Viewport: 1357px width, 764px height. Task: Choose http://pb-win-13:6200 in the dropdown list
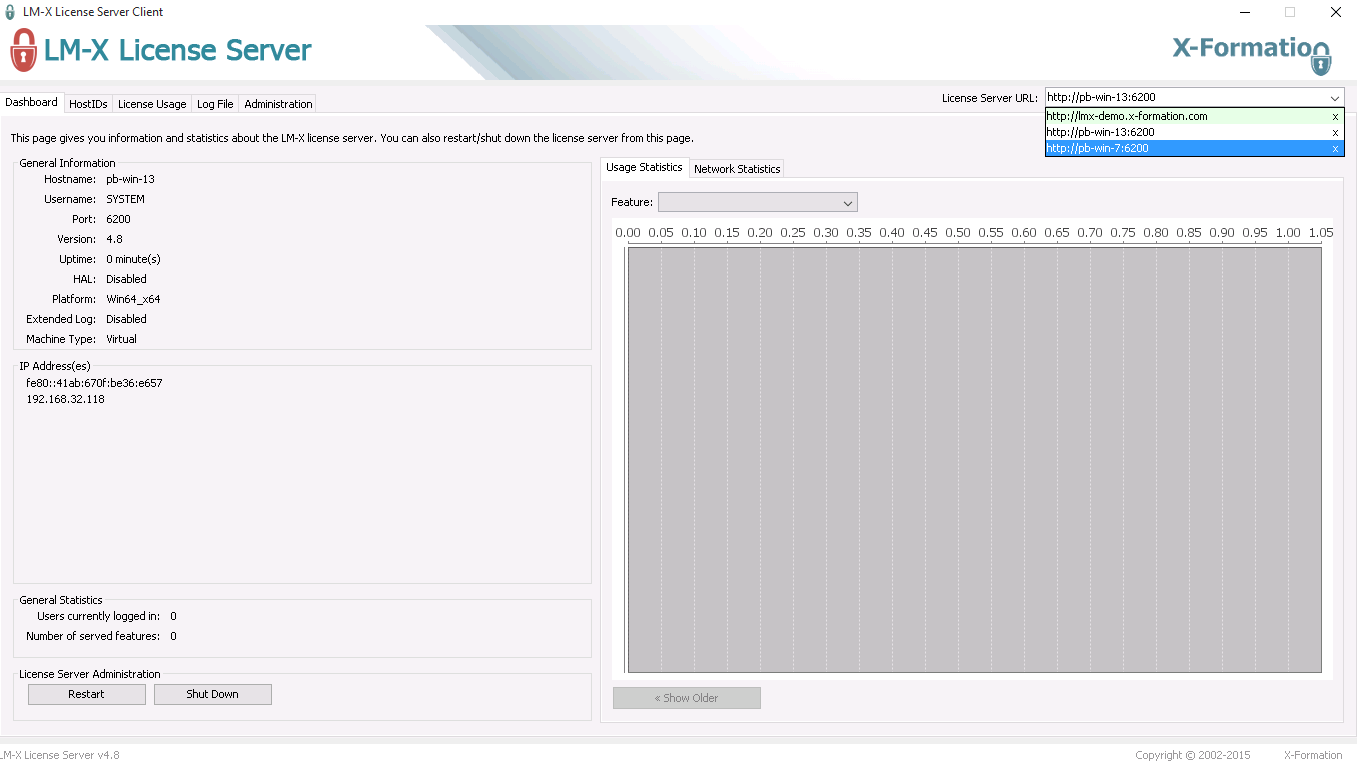(1186, 132)
